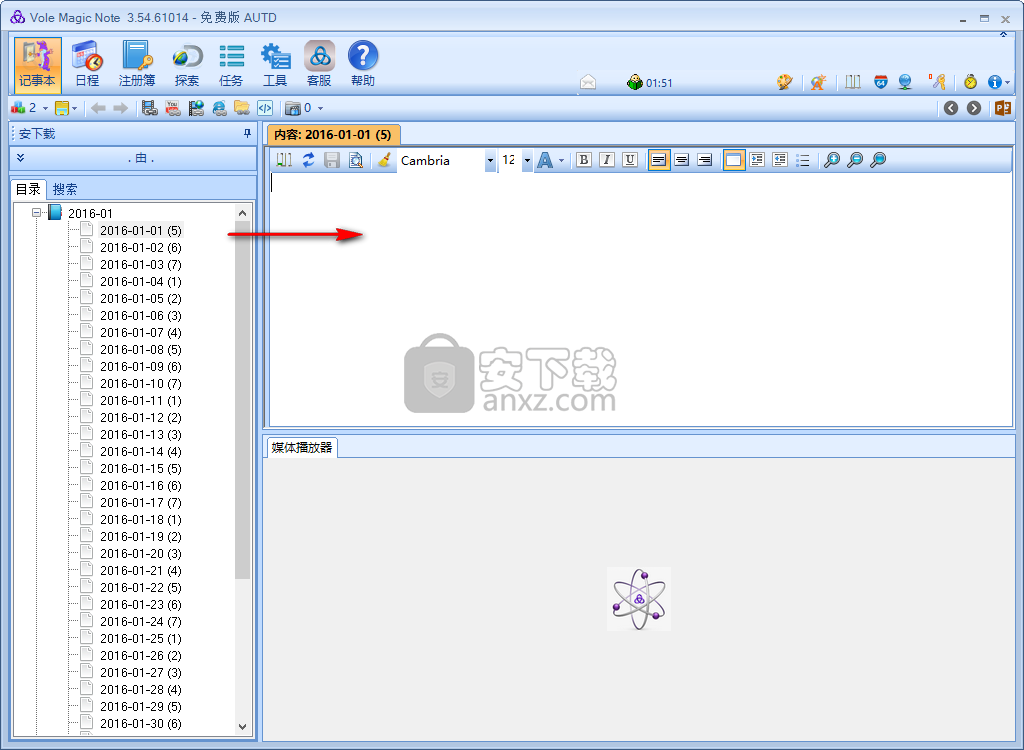Toggle underline formatting

point(630,160)
